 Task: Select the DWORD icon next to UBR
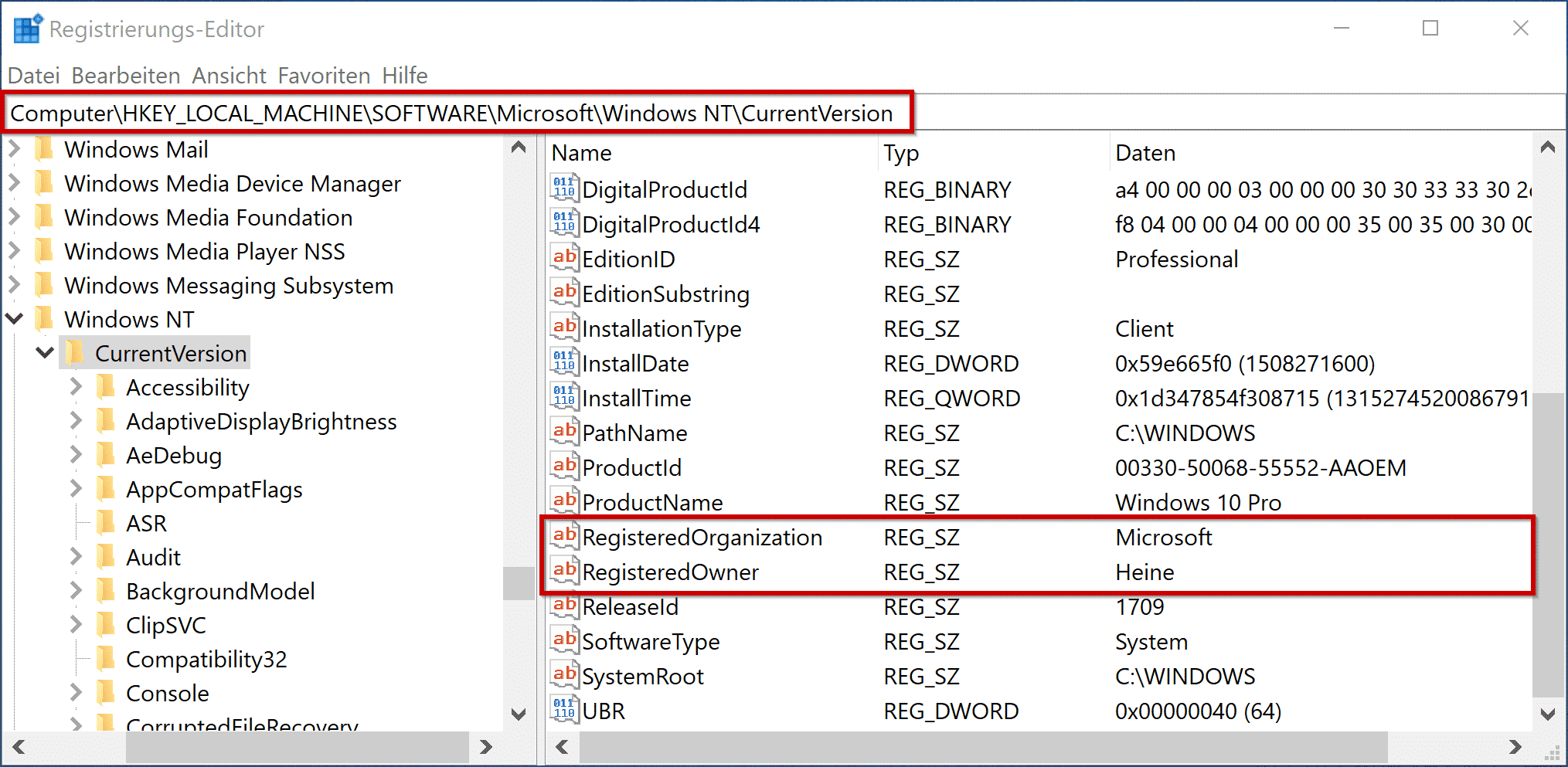pyautogui.click(x=563, y=709)
